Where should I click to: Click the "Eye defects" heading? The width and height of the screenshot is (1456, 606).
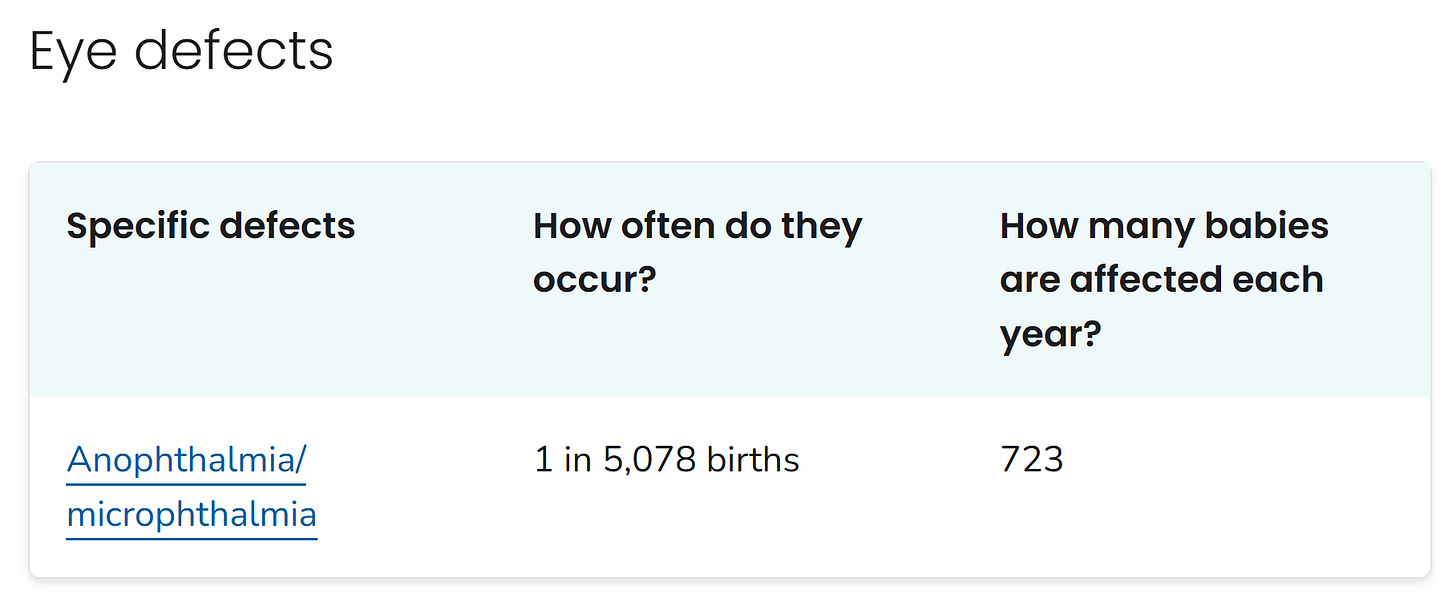click(182, 52)
